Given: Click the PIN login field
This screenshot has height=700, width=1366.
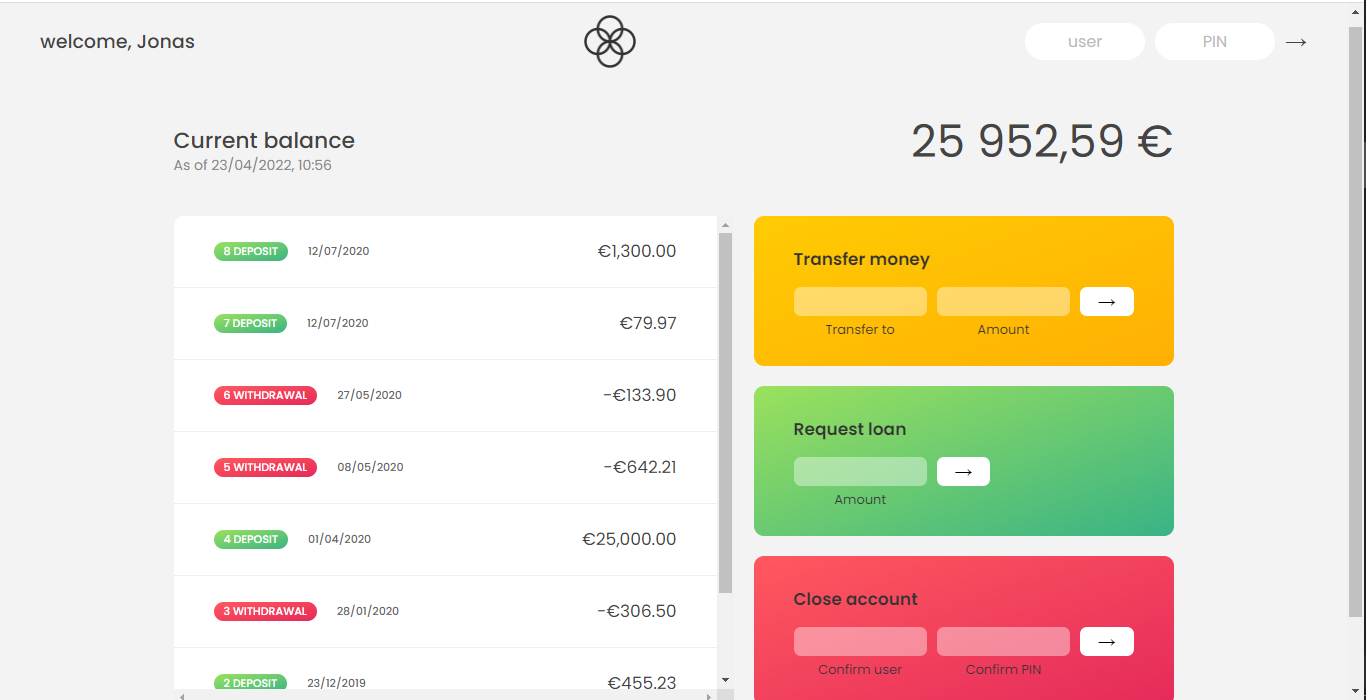Looking at the screenshot, I should coord(1214,41).
